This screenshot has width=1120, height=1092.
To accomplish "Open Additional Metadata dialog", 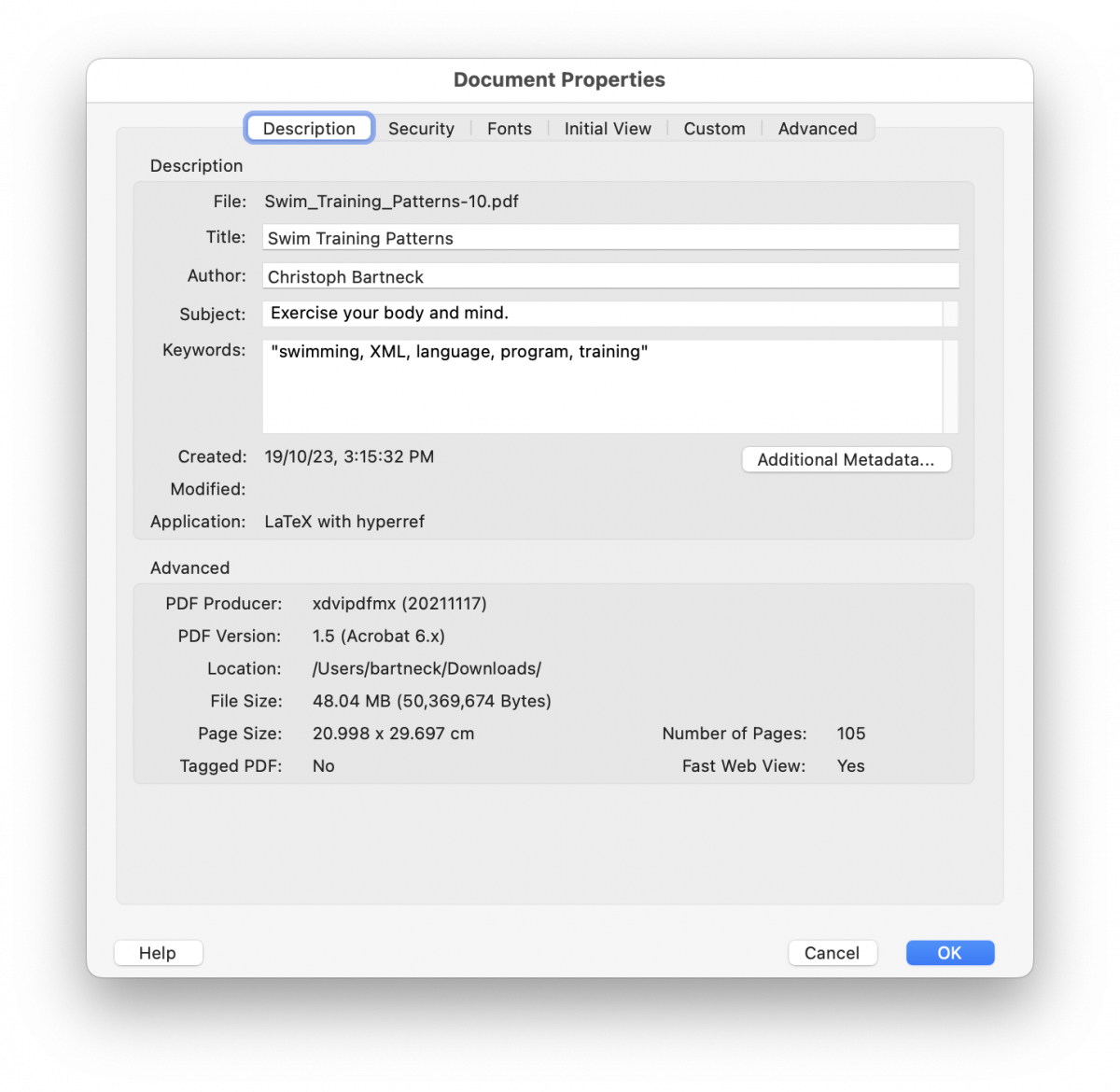I will point(846,459).
